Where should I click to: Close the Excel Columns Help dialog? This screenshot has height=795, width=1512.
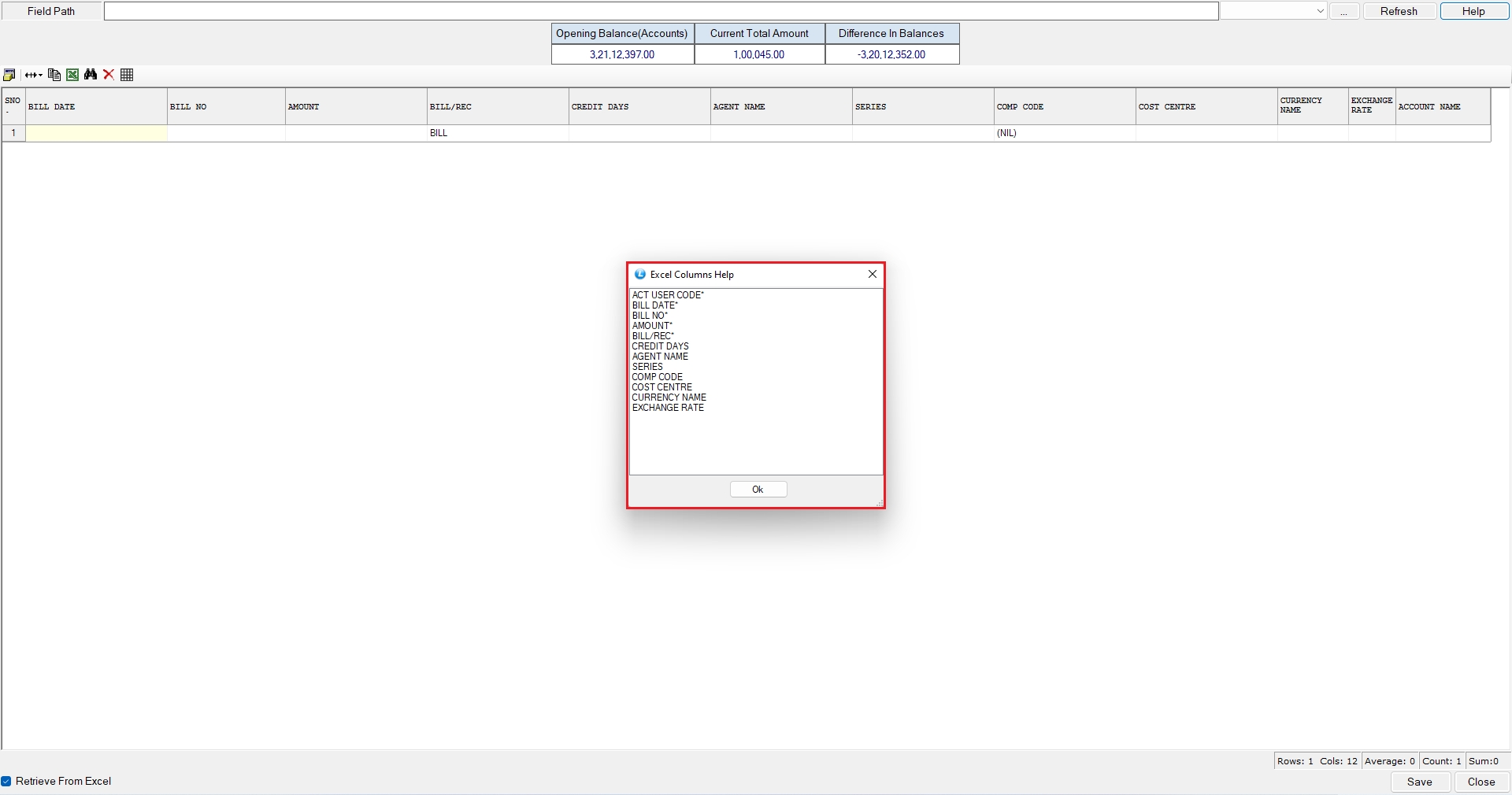872,275
